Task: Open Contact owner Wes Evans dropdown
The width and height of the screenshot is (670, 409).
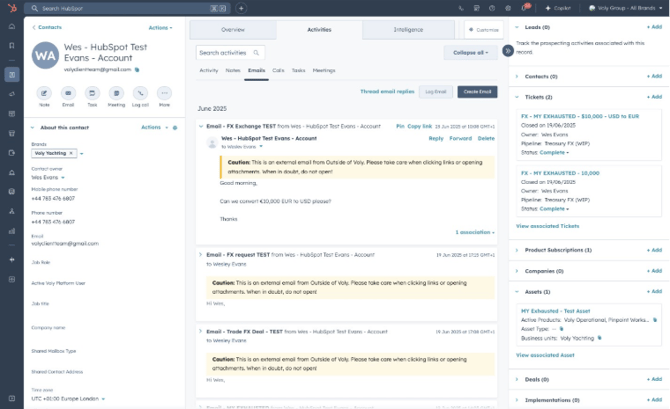Action: tap(47, 177)
